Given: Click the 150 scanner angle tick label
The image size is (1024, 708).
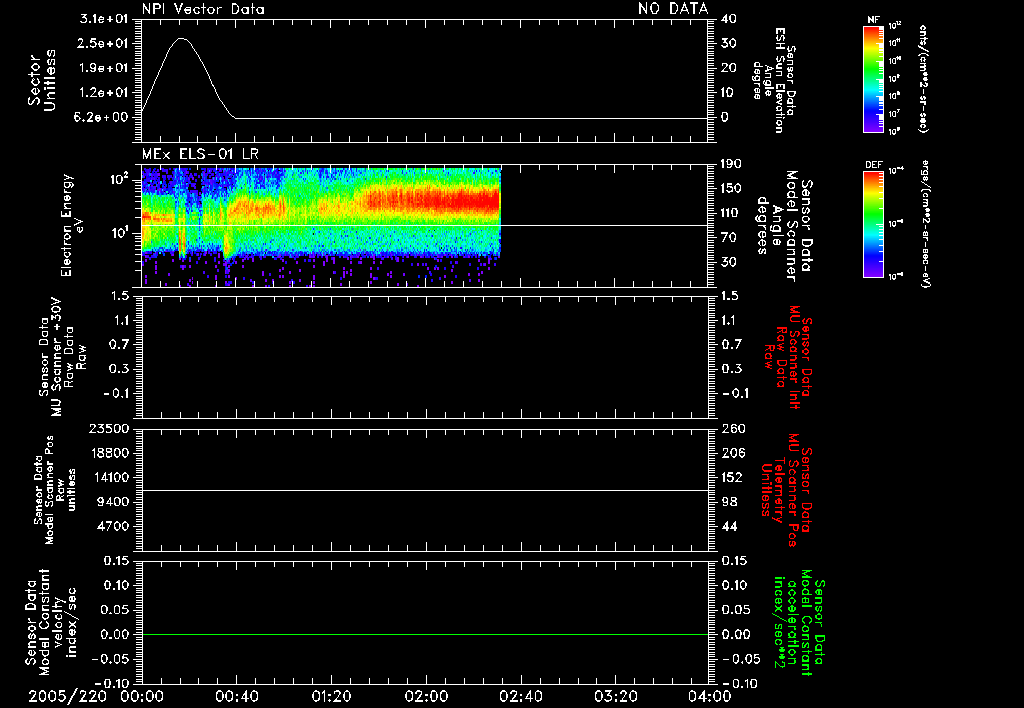Looking at the screenshot, I should click(732, 188).
